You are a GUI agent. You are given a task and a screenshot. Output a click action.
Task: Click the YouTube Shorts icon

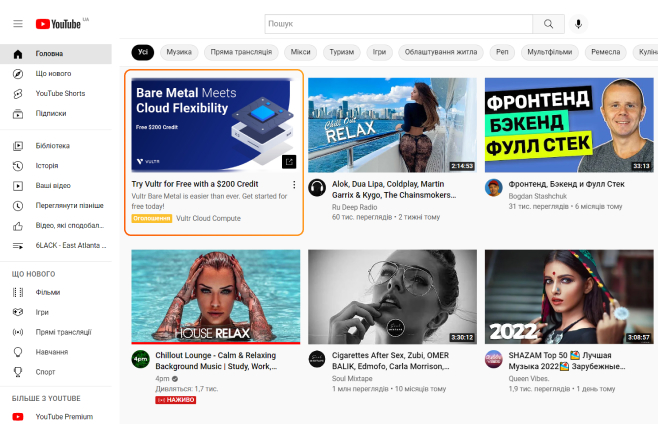18,94
